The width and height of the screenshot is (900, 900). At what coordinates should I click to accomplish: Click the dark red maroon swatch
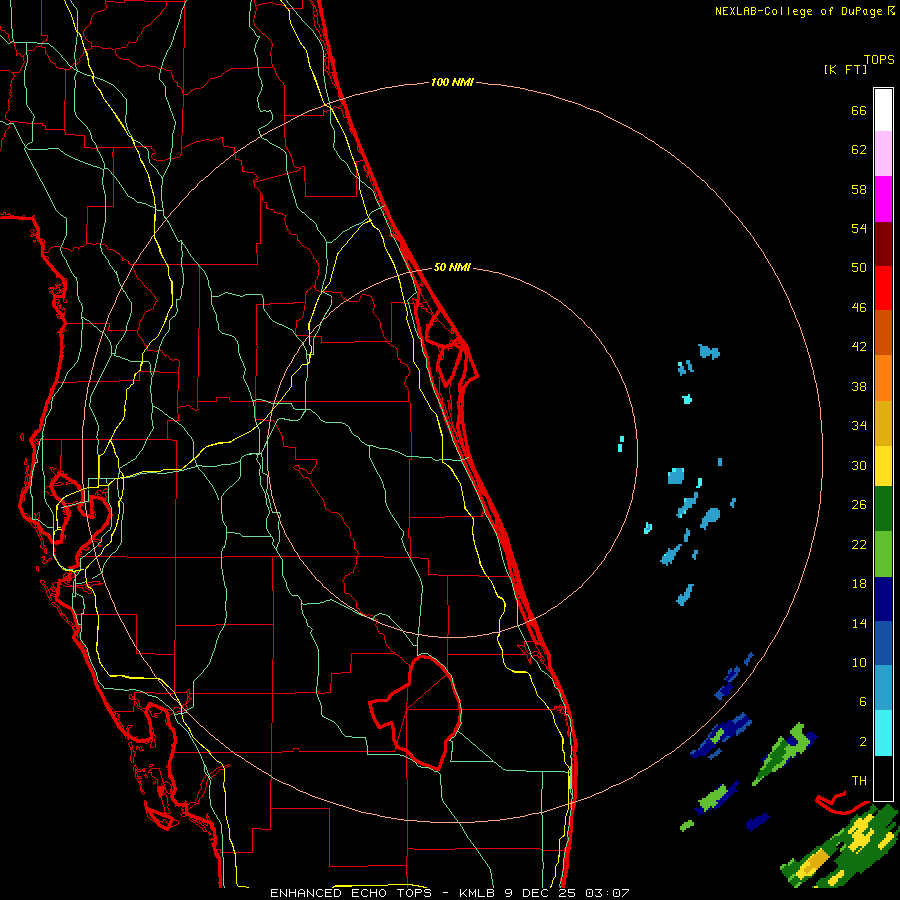click(x=883, y=244)
